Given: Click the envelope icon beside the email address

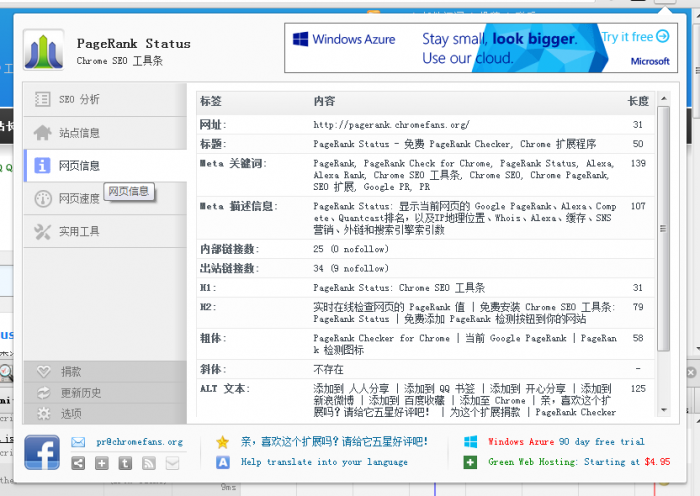Looking at the screenshot, I should point(78,442).
